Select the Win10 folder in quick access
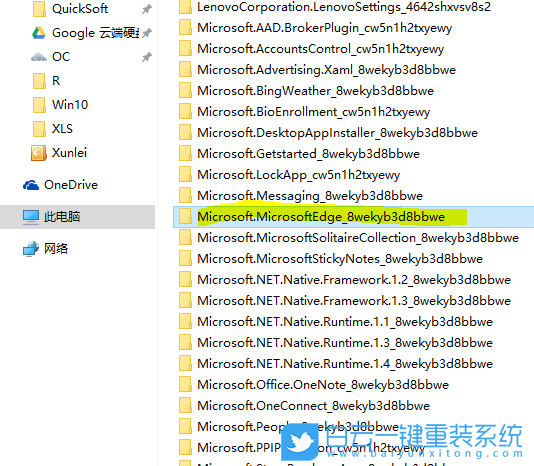The height and width of the screenshot is (466, 534). (x=61, y=105)
